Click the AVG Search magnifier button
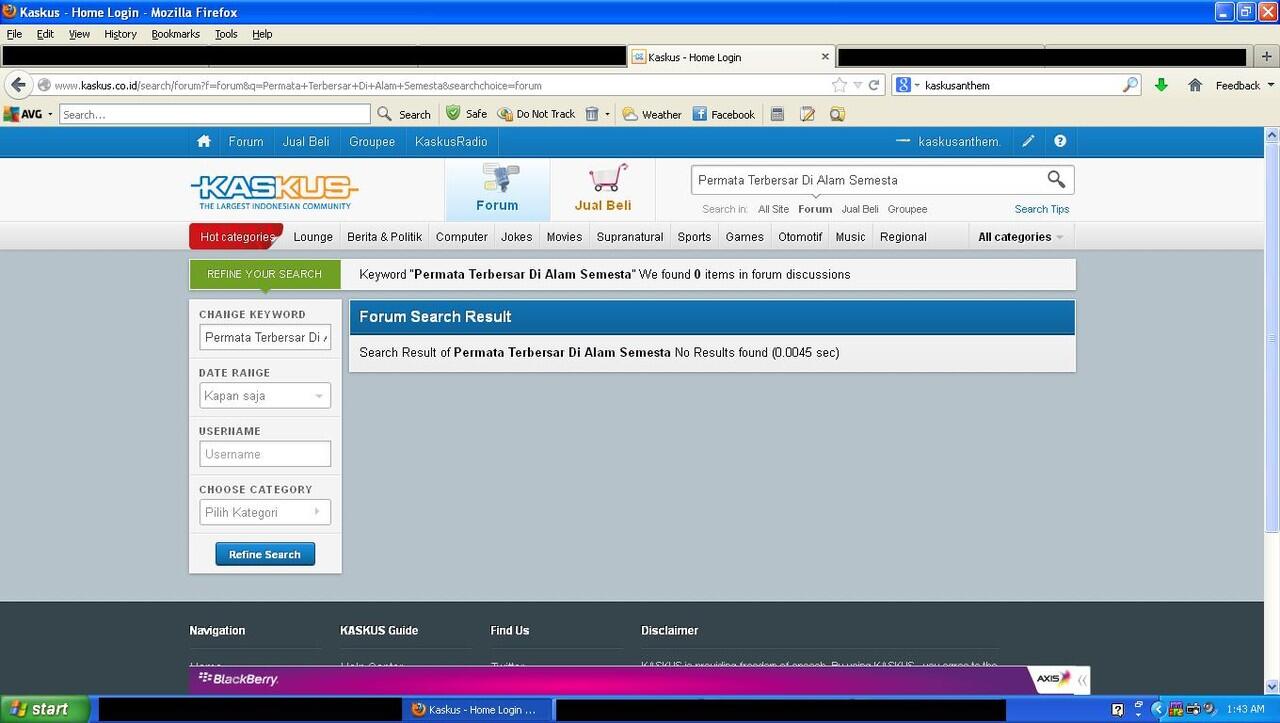 tap(385, 114)
